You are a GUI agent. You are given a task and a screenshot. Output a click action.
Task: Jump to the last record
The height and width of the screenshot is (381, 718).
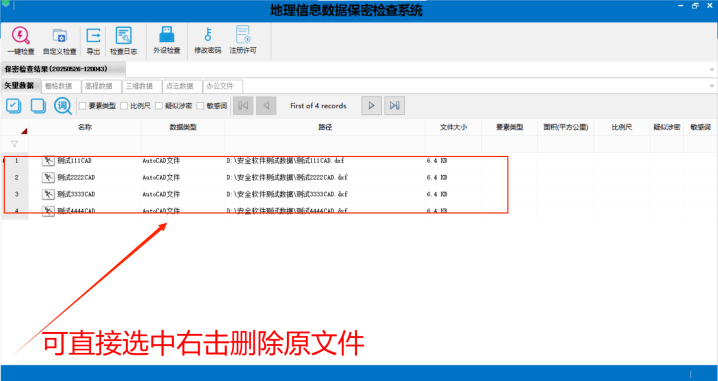[394, 106]
